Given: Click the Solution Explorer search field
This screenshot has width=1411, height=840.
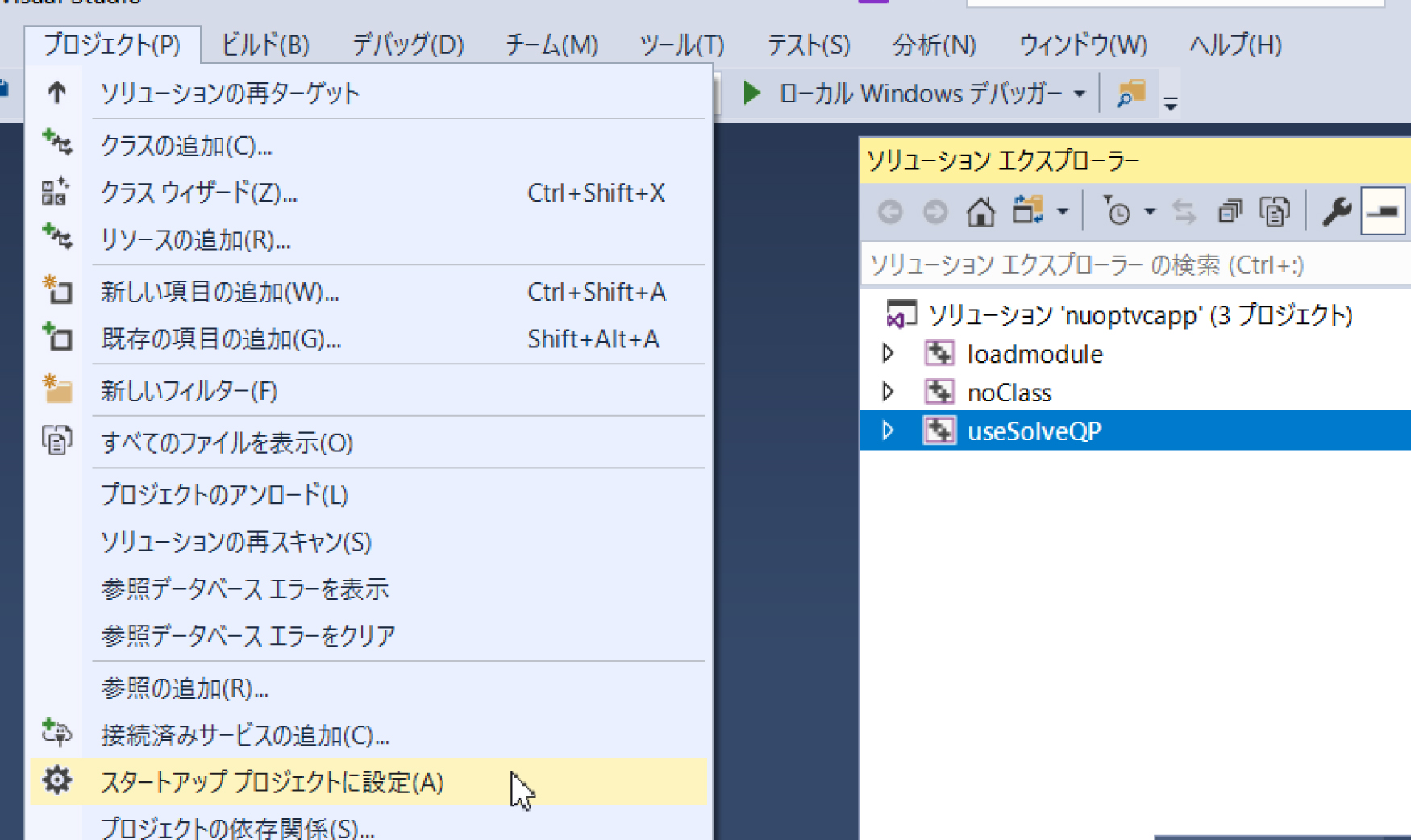Looking at the screenshot, I should pos(1135,265).
